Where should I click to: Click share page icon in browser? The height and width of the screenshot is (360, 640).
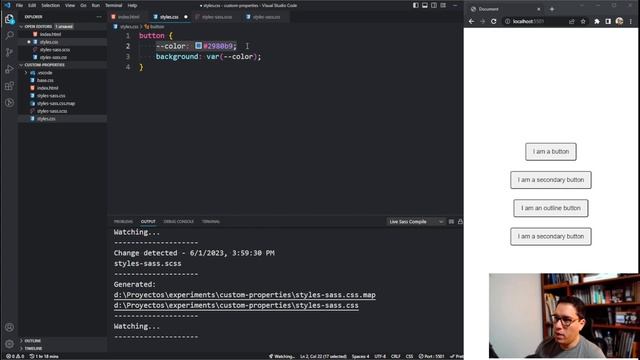[571, 21]
